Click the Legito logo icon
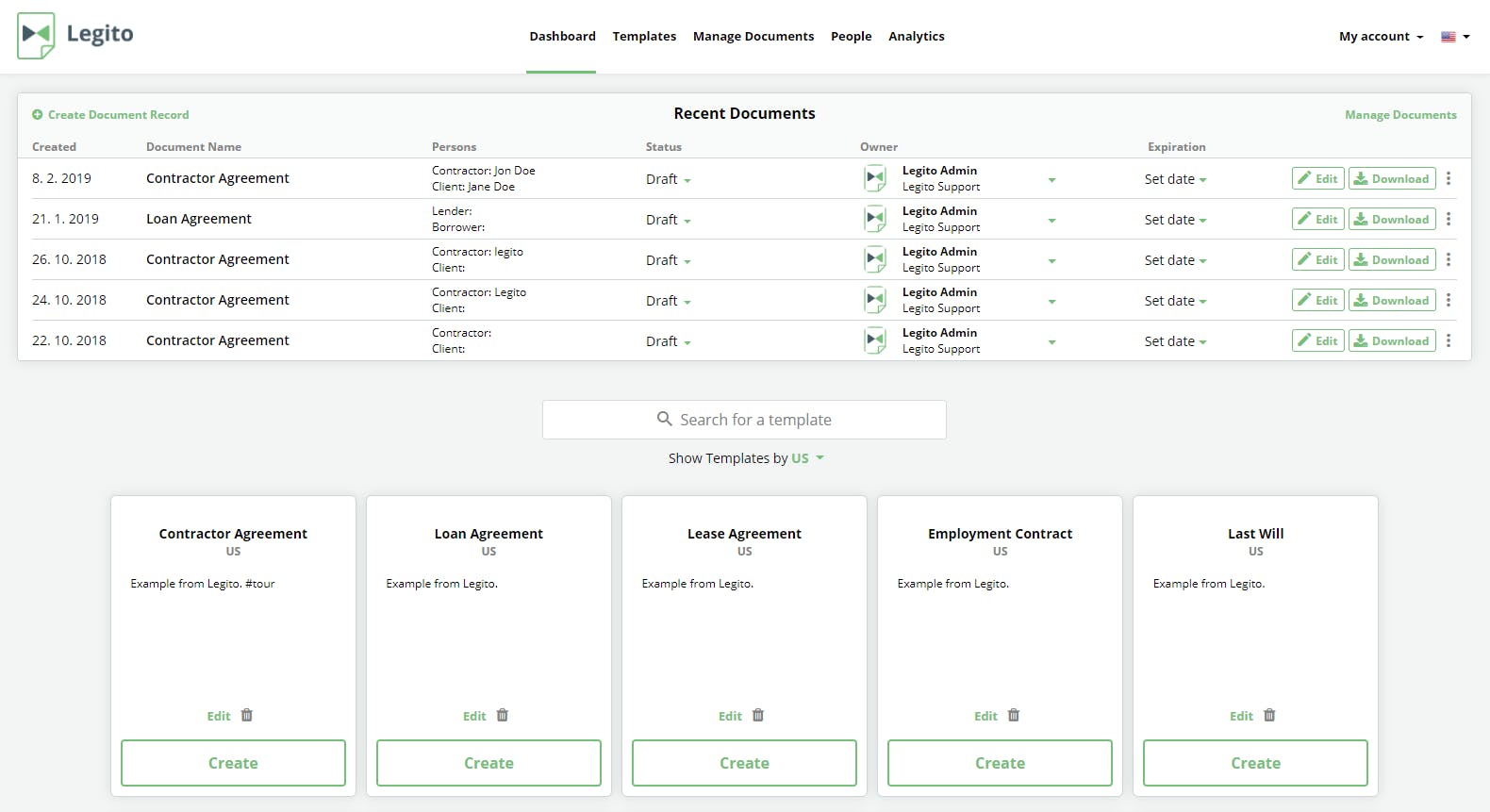 [37, 36]
